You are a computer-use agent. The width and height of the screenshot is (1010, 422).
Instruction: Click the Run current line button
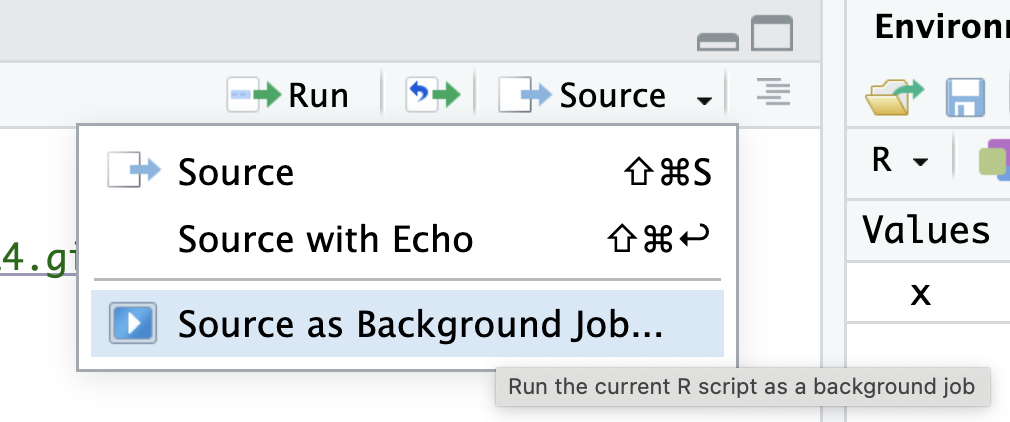[x=288, y=95]
